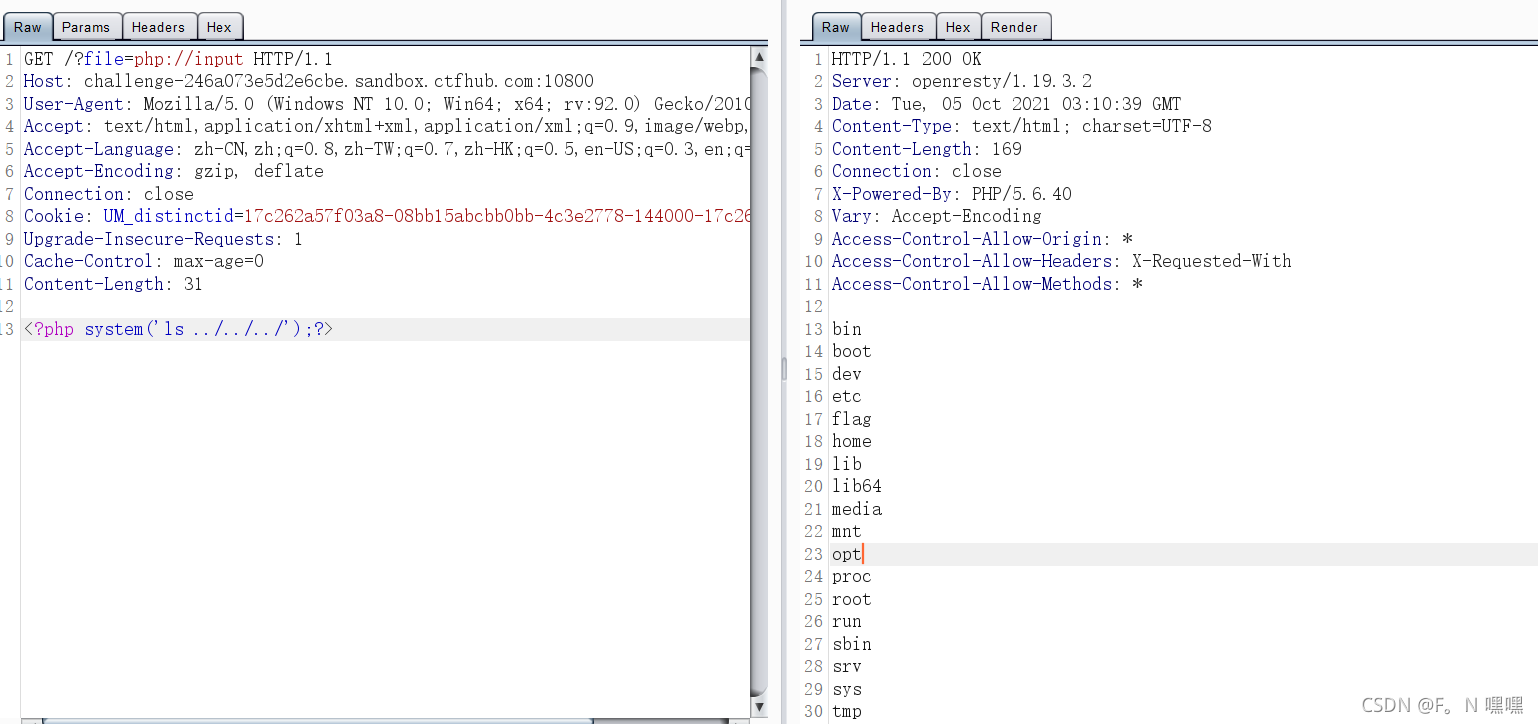Click the Host header line
This screenshot has width=1538, height=724.
pyautogui.click(x=309, y=81)
